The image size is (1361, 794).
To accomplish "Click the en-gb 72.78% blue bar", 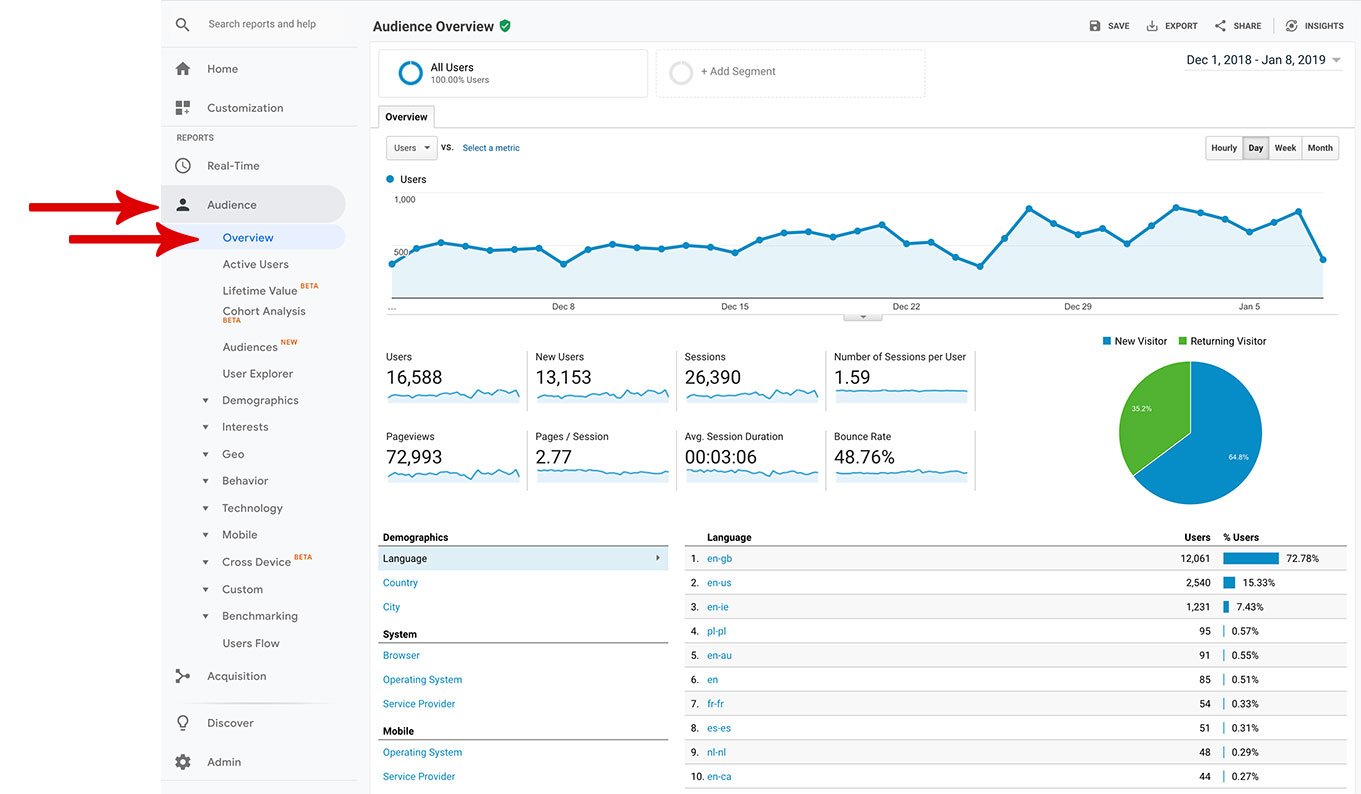I will coord(1251,559).
